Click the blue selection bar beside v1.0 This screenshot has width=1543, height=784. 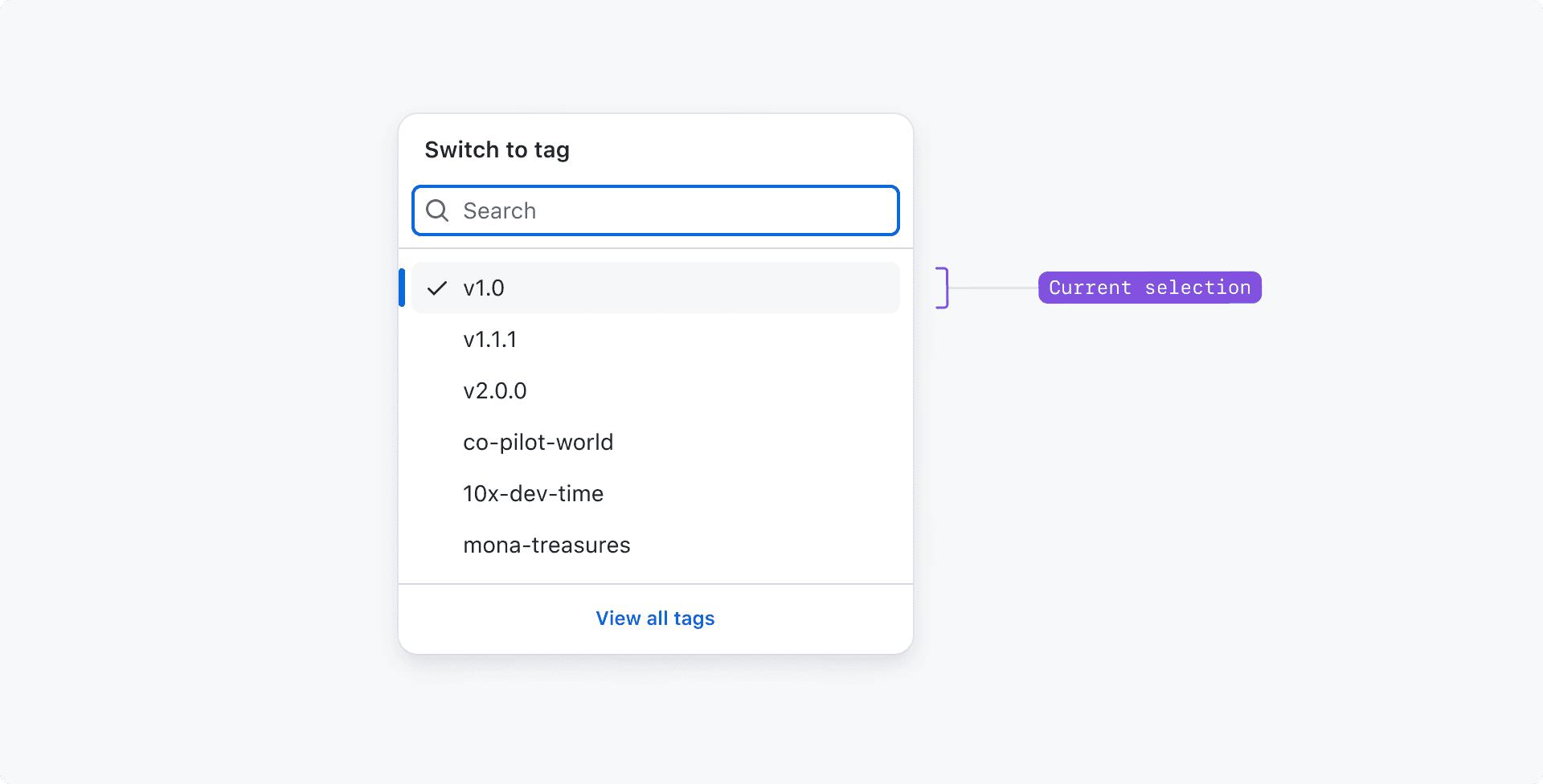(402, 288)
